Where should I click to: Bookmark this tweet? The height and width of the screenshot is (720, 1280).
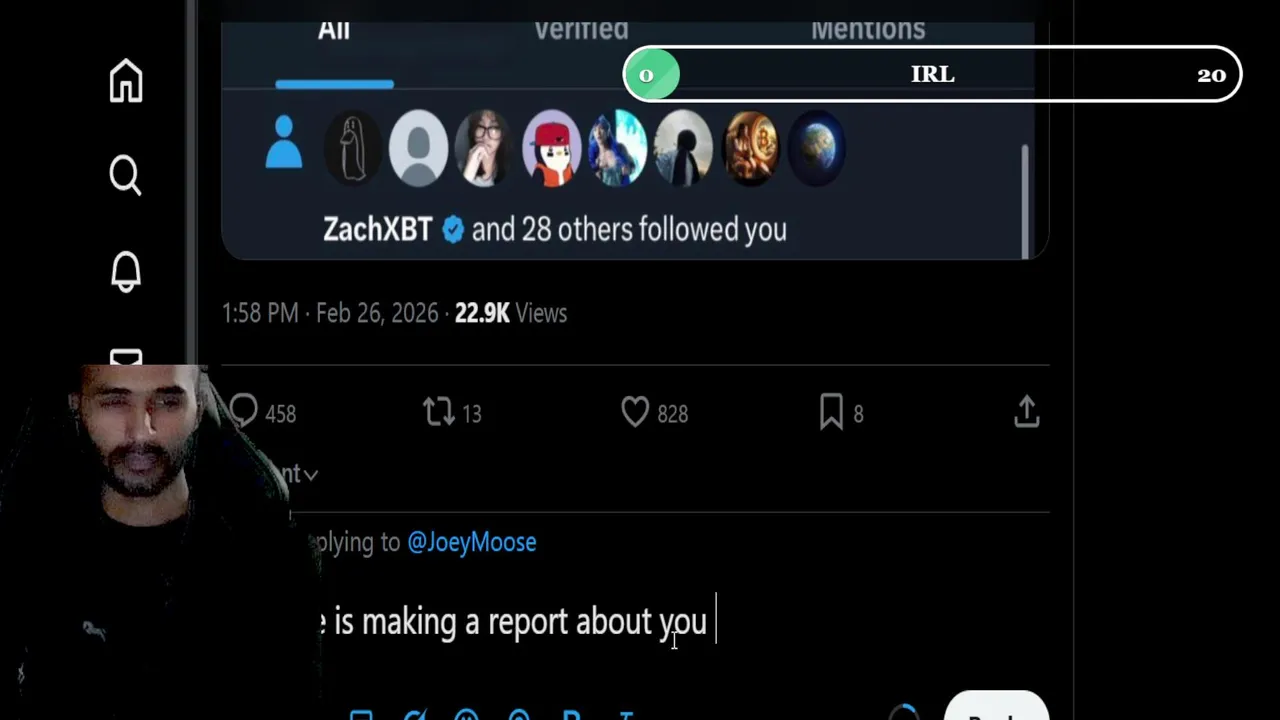[831, 412]
